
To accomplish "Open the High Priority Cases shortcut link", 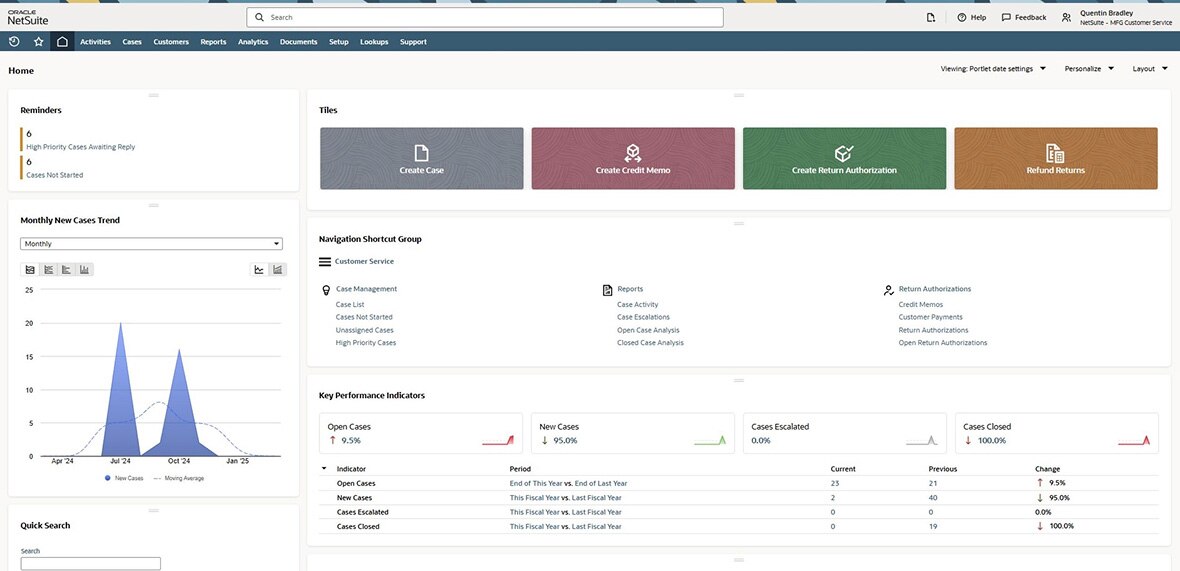I will (x=366, y=343).
